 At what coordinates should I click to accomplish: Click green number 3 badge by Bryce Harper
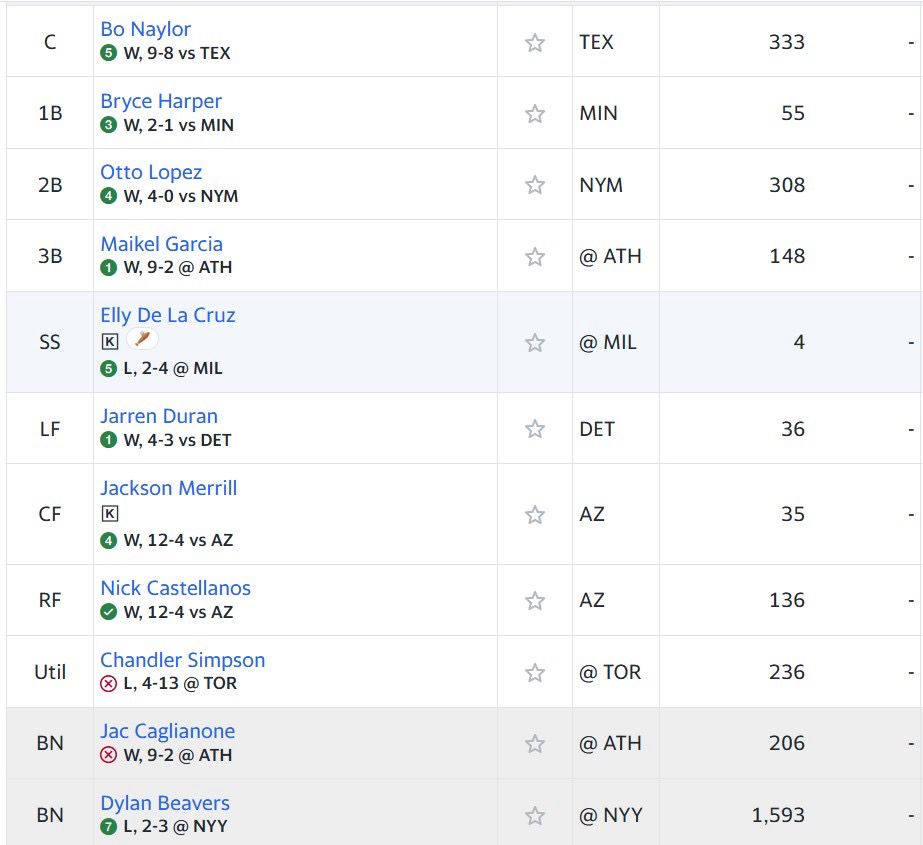point(109,125)
